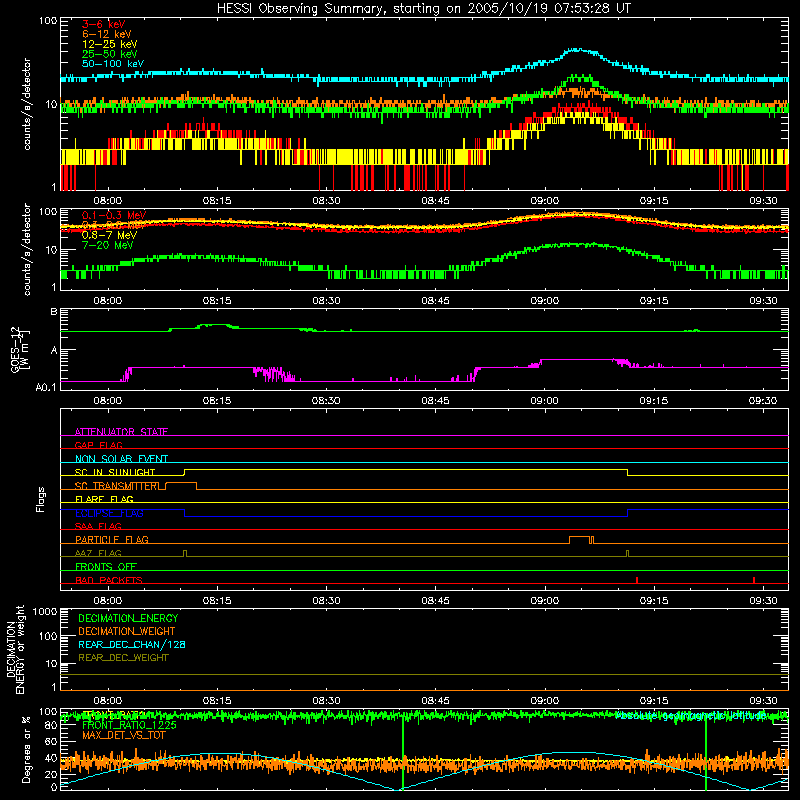Click the A0.1 tick label on GOES panel

[x=46, y=387]
